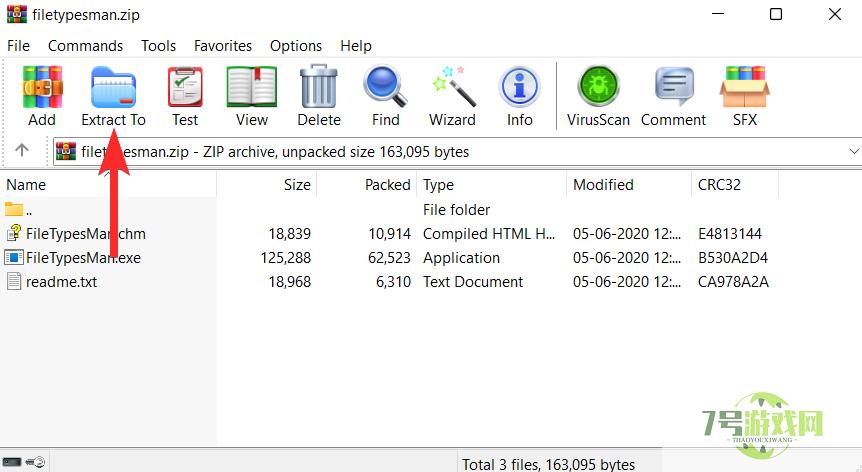862x472 pixels.
Task: Click the CRC32 value CA978A2A
Action: pos(733,282)
